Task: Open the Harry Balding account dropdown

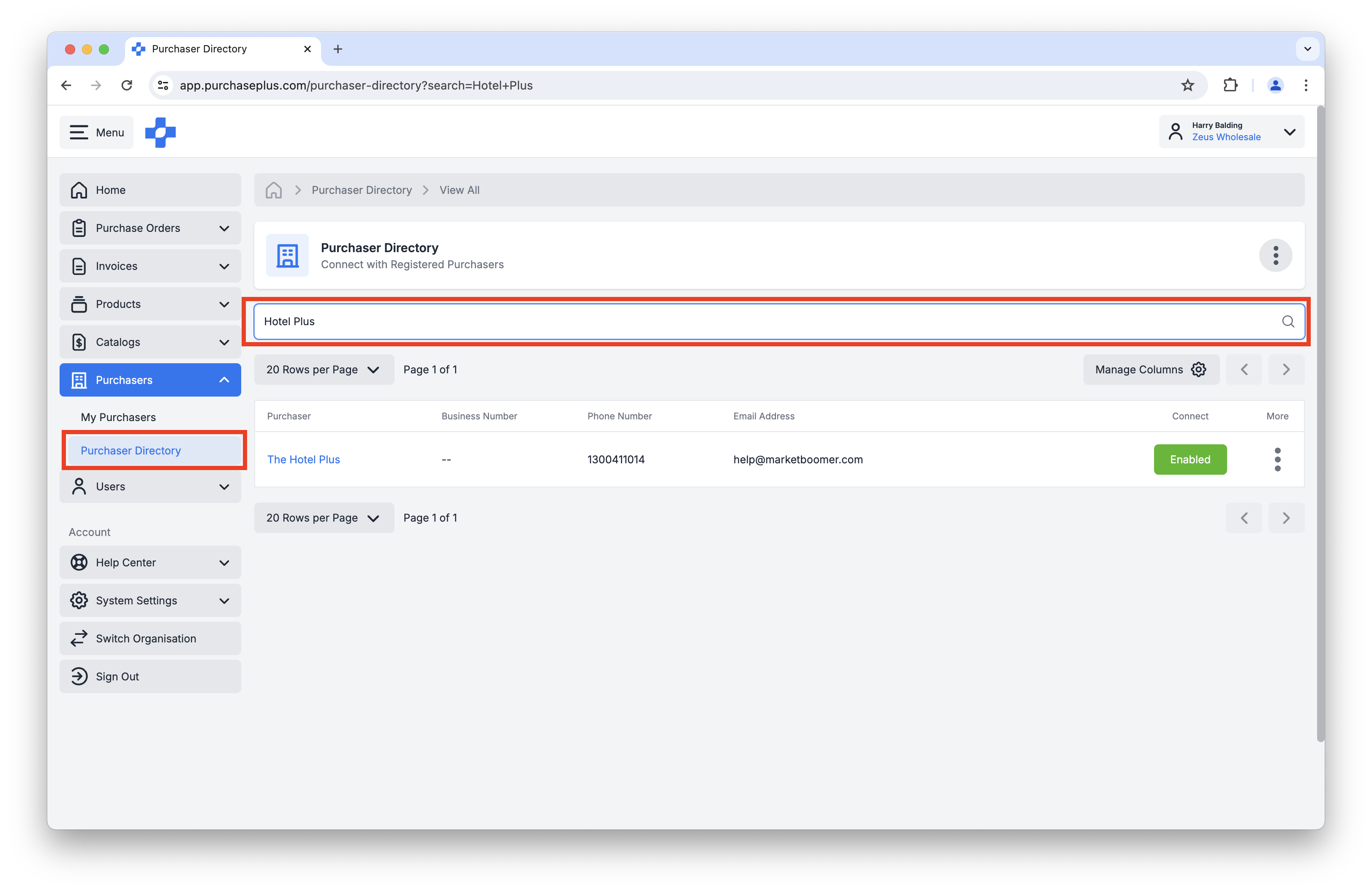Action: pyautogui.click(x=1231, y=132)
